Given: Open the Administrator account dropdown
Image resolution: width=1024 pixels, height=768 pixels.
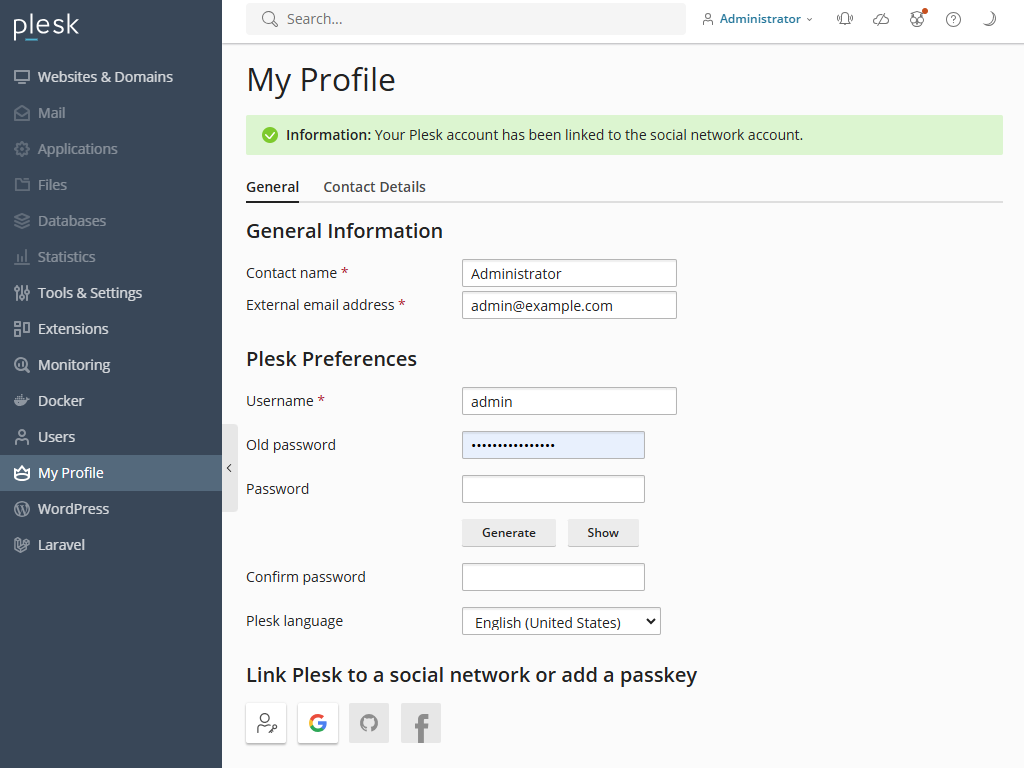Looking at the screenshot, I should pyautogui.click(x=757, y=18).
